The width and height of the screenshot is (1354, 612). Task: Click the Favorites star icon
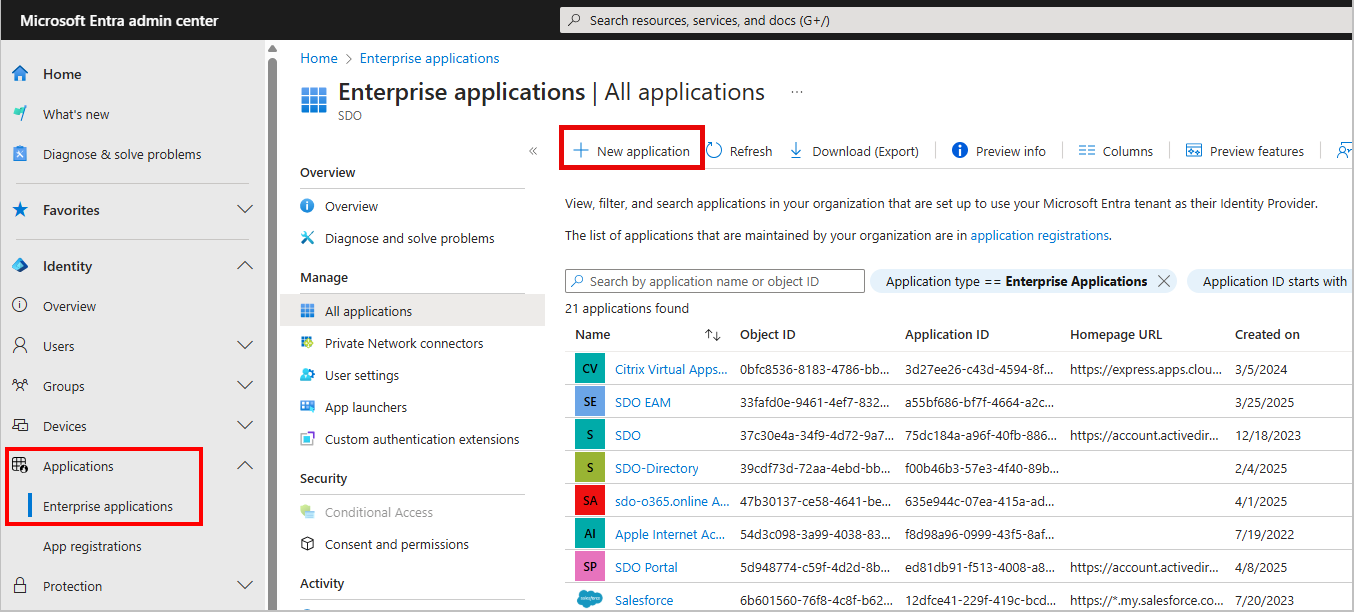click(x=20, y=210)
